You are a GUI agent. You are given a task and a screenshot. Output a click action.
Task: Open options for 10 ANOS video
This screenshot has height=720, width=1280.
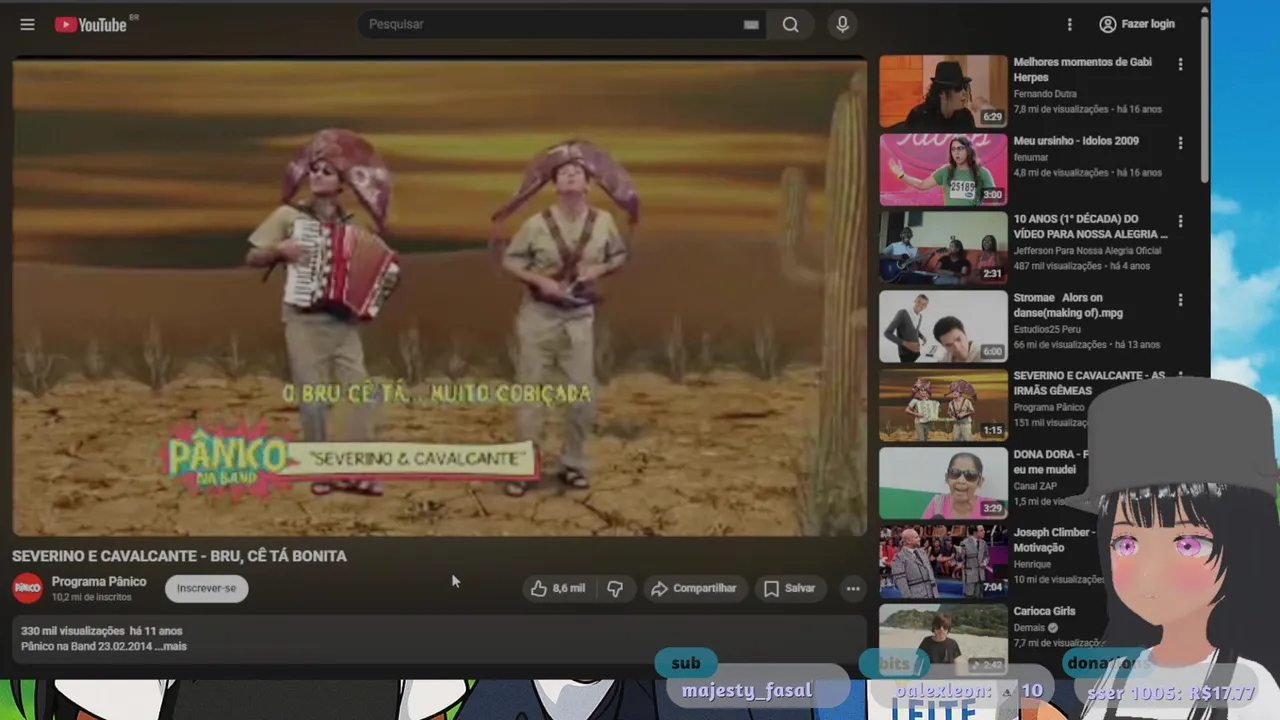pos(1180,221)
